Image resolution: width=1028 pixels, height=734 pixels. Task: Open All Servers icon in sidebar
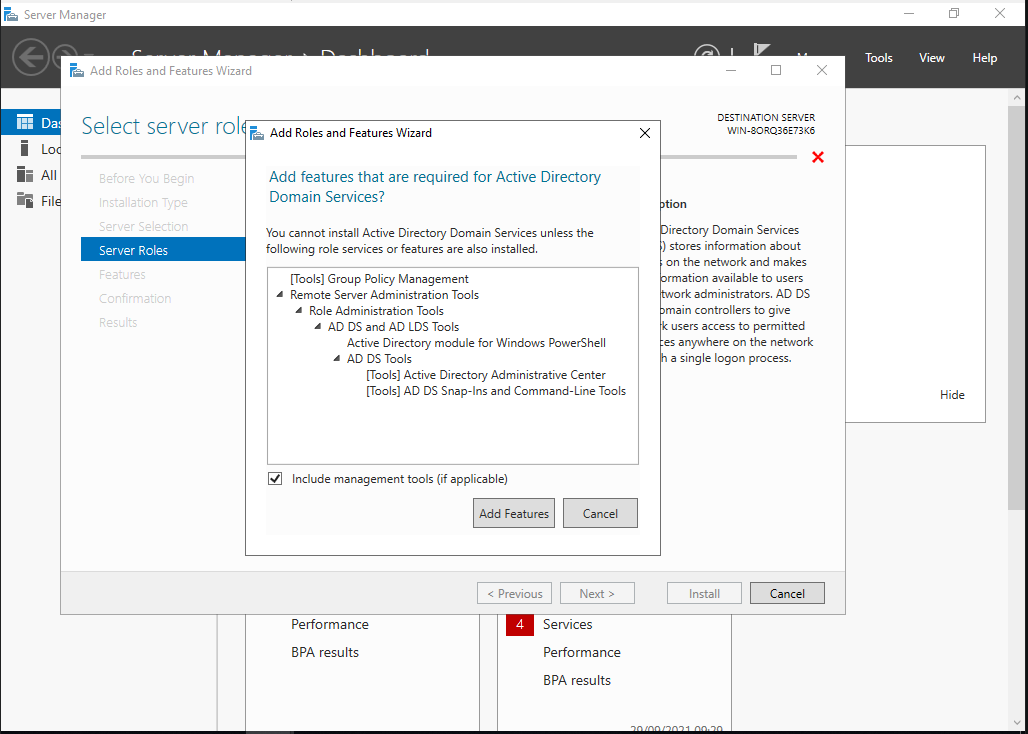pos(25,174)
